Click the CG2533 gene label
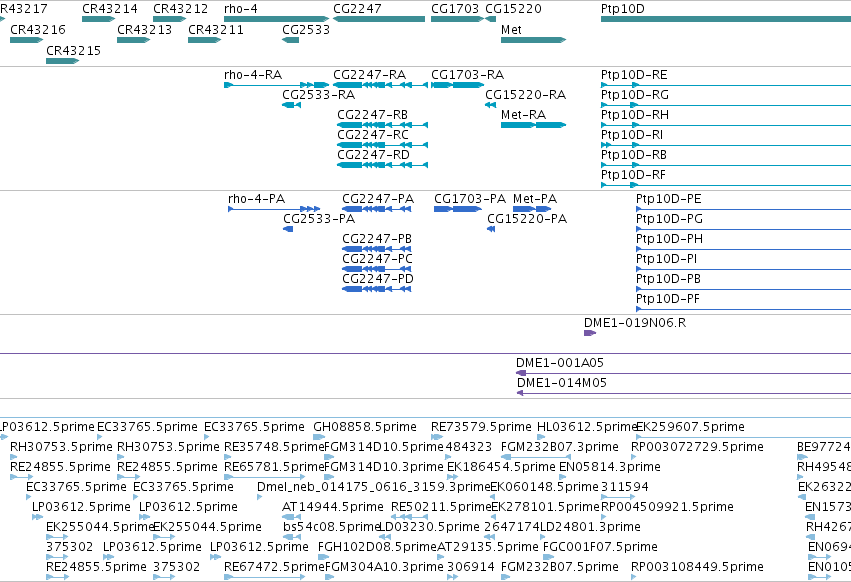851x582 pixels. click(306, 29)
